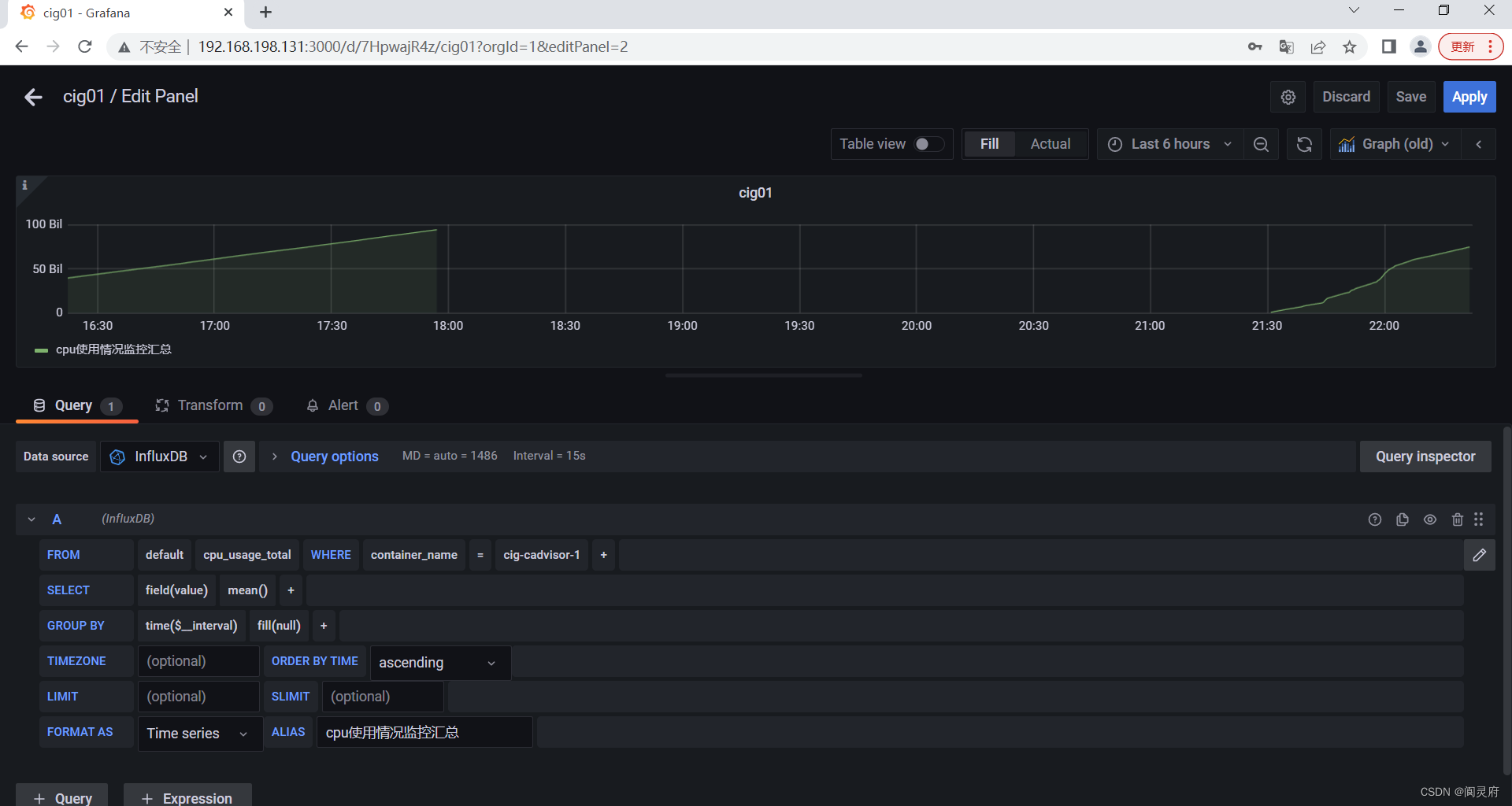Switch to Alert tab

pyautogui.click(x=346, y=406)
